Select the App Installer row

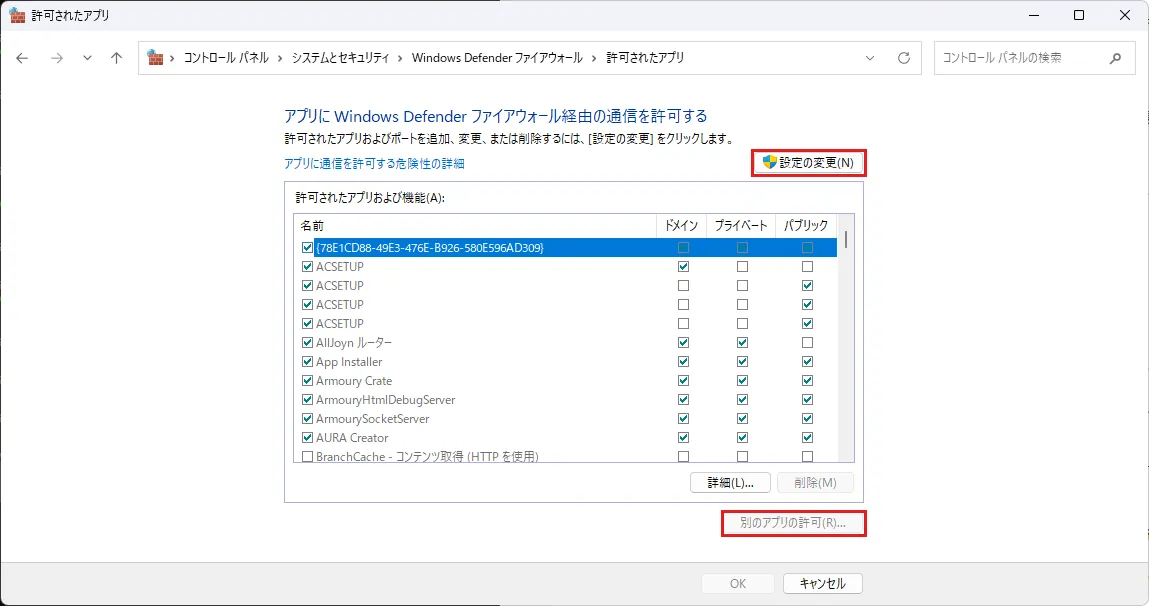point(566,362)
